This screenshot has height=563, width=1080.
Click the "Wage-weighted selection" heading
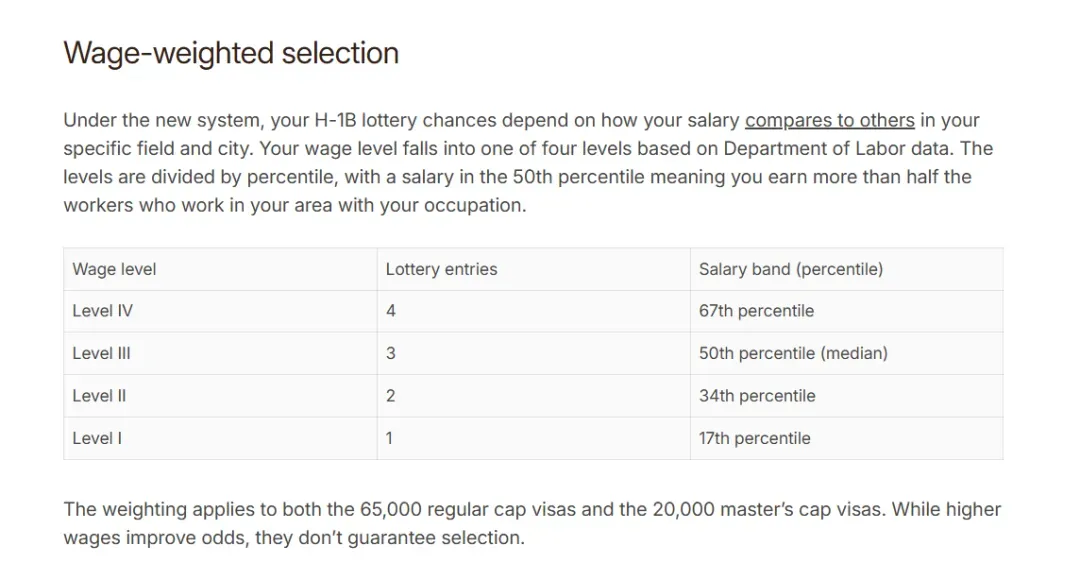(x=231, y=53)
